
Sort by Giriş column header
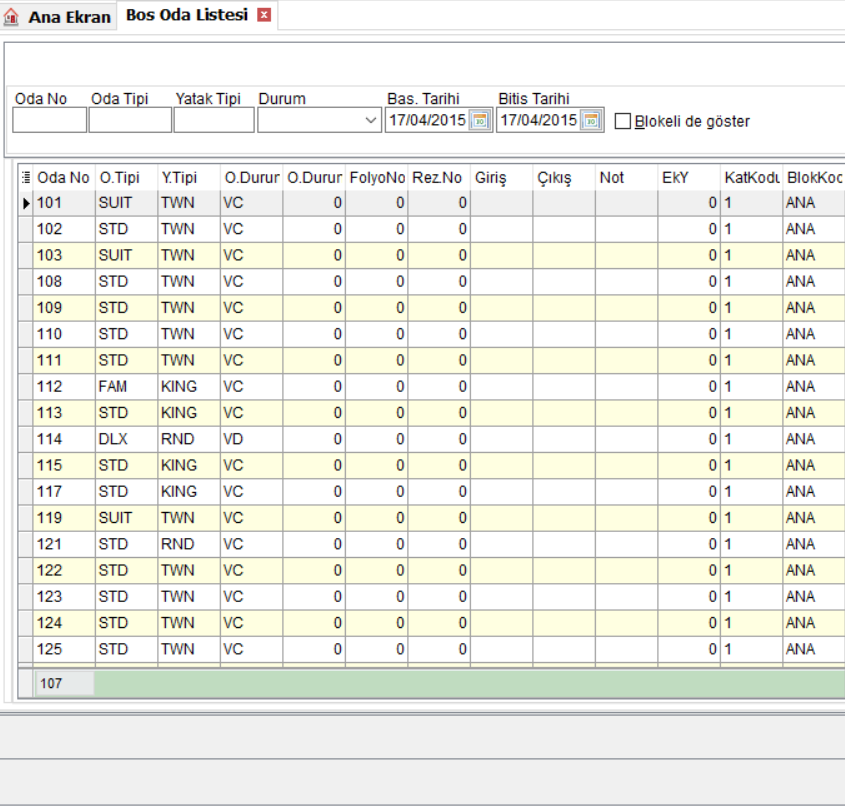[x=501, y=177]
